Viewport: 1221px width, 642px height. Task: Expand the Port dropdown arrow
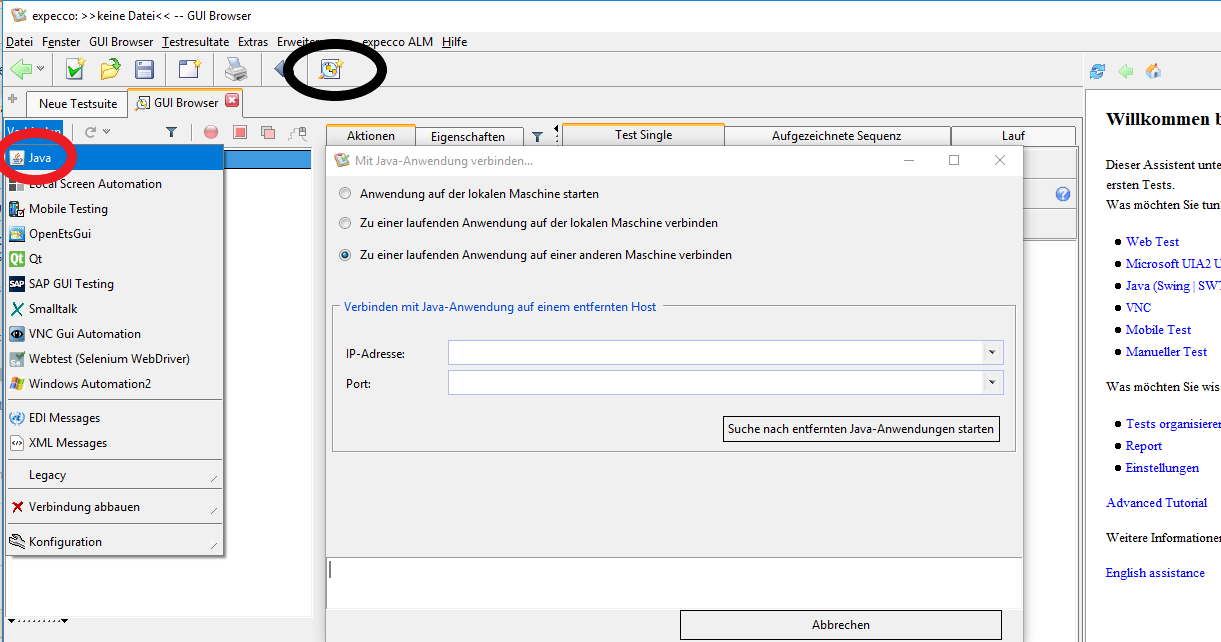pyautogui.click(x=992, y=383)
